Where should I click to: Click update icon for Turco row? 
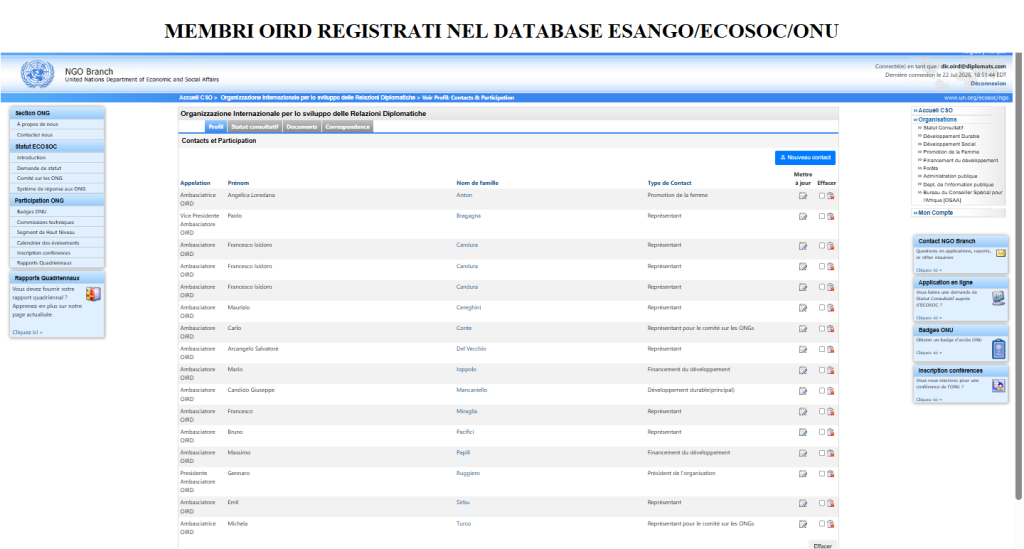click(x=803, y=524)
